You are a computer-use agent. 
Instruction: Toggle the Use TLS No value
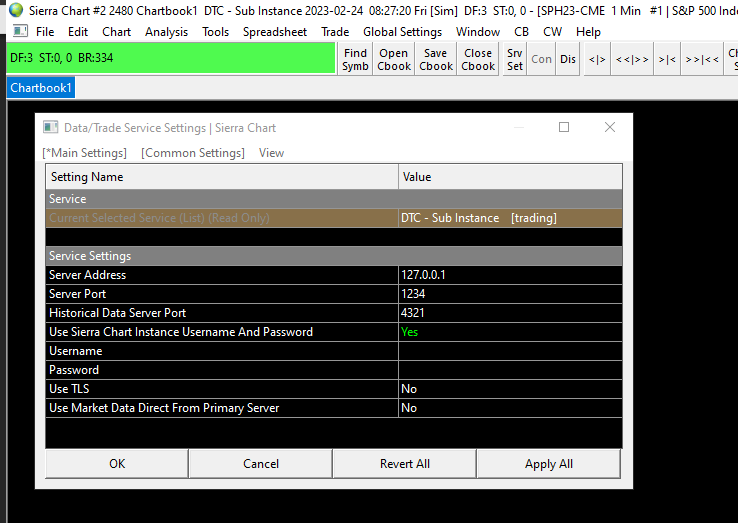point(511,389)
